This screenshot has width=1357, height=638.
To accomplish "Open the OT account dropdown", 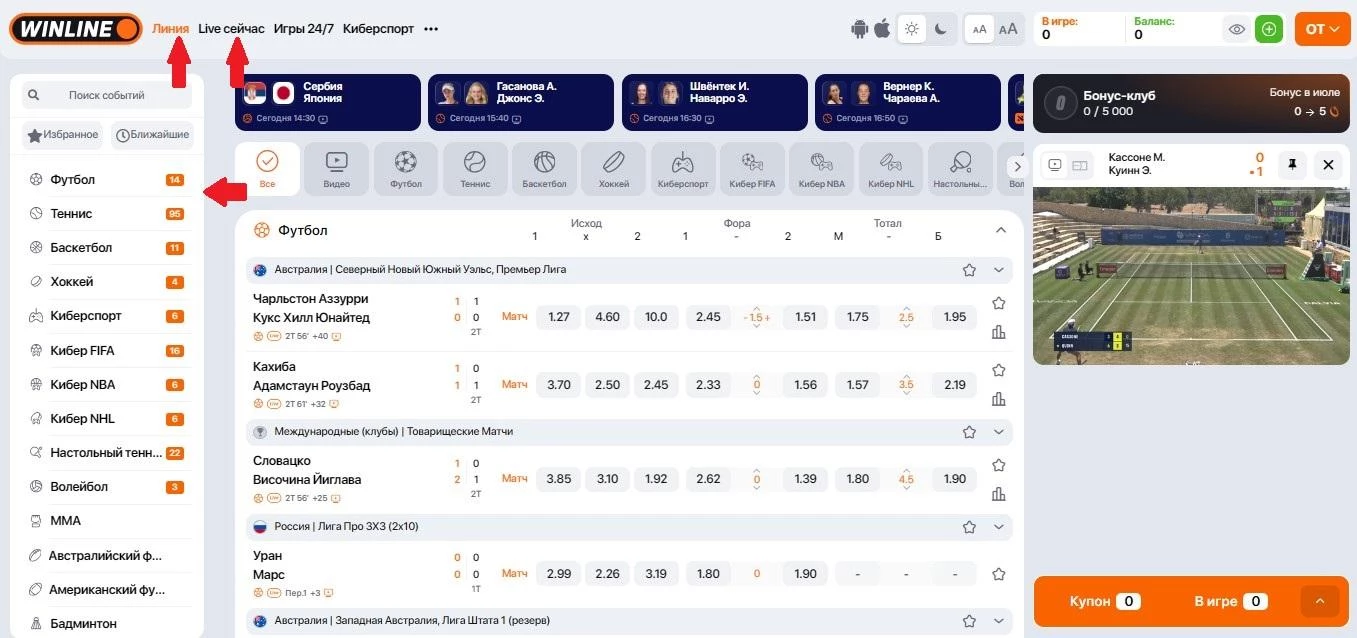I will [1322, 29].
